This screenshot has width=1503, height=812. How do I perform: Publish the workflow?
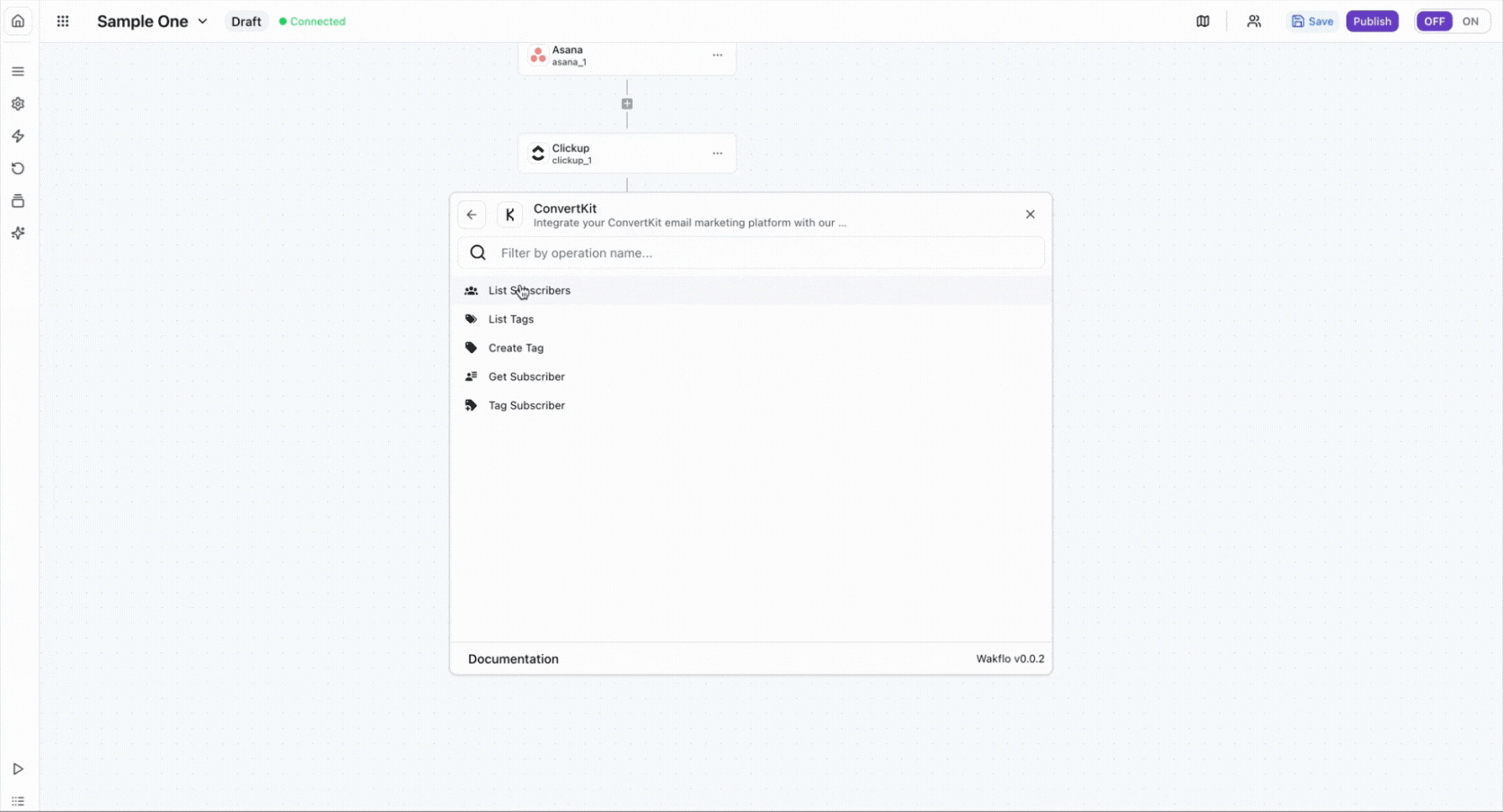click(x=1372, y=21)
